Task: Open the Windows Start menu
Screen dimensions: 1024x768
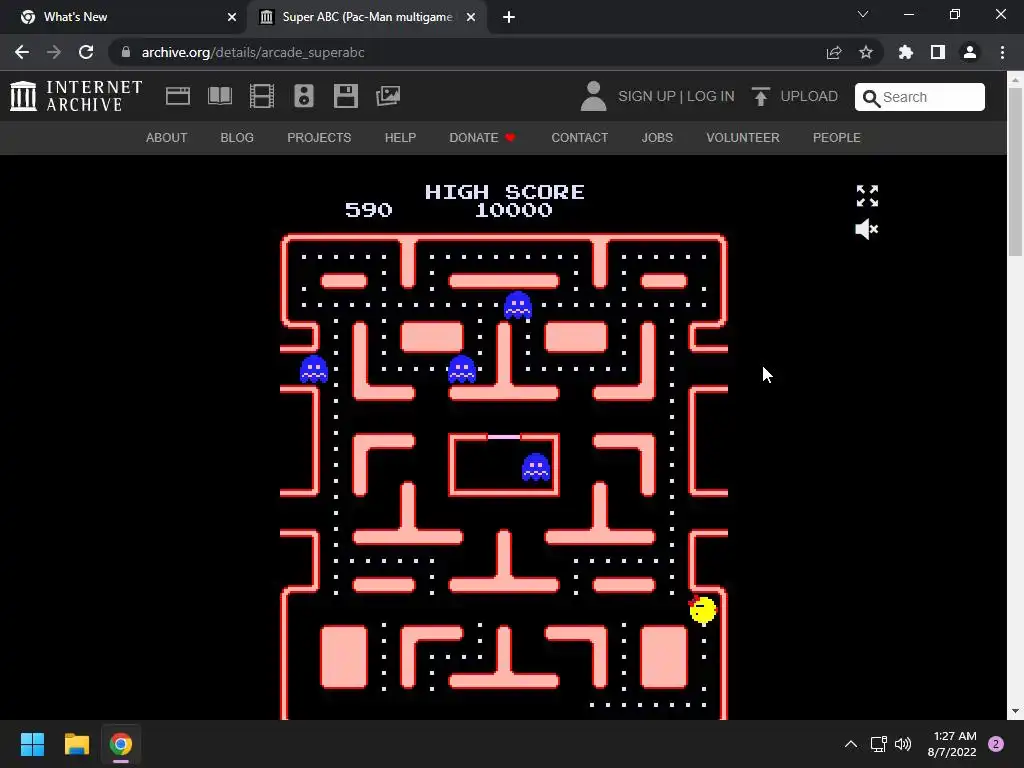Action: click(x=32, y=744)
